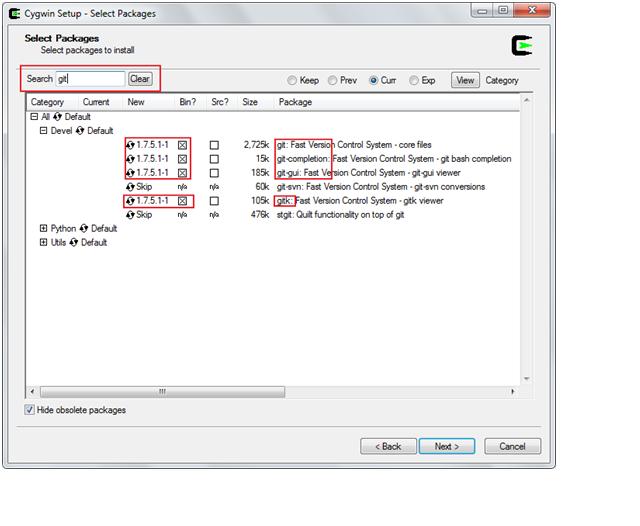Enable the Src checkbox for gitk

coord(214,201)
